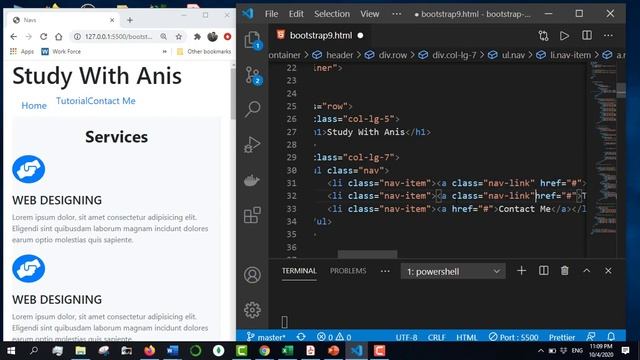The width and height of the screenshot is (640, 360).
Task: Change language mode HTML in status bar
Action: pyautogui.click(x=467, y=337)
